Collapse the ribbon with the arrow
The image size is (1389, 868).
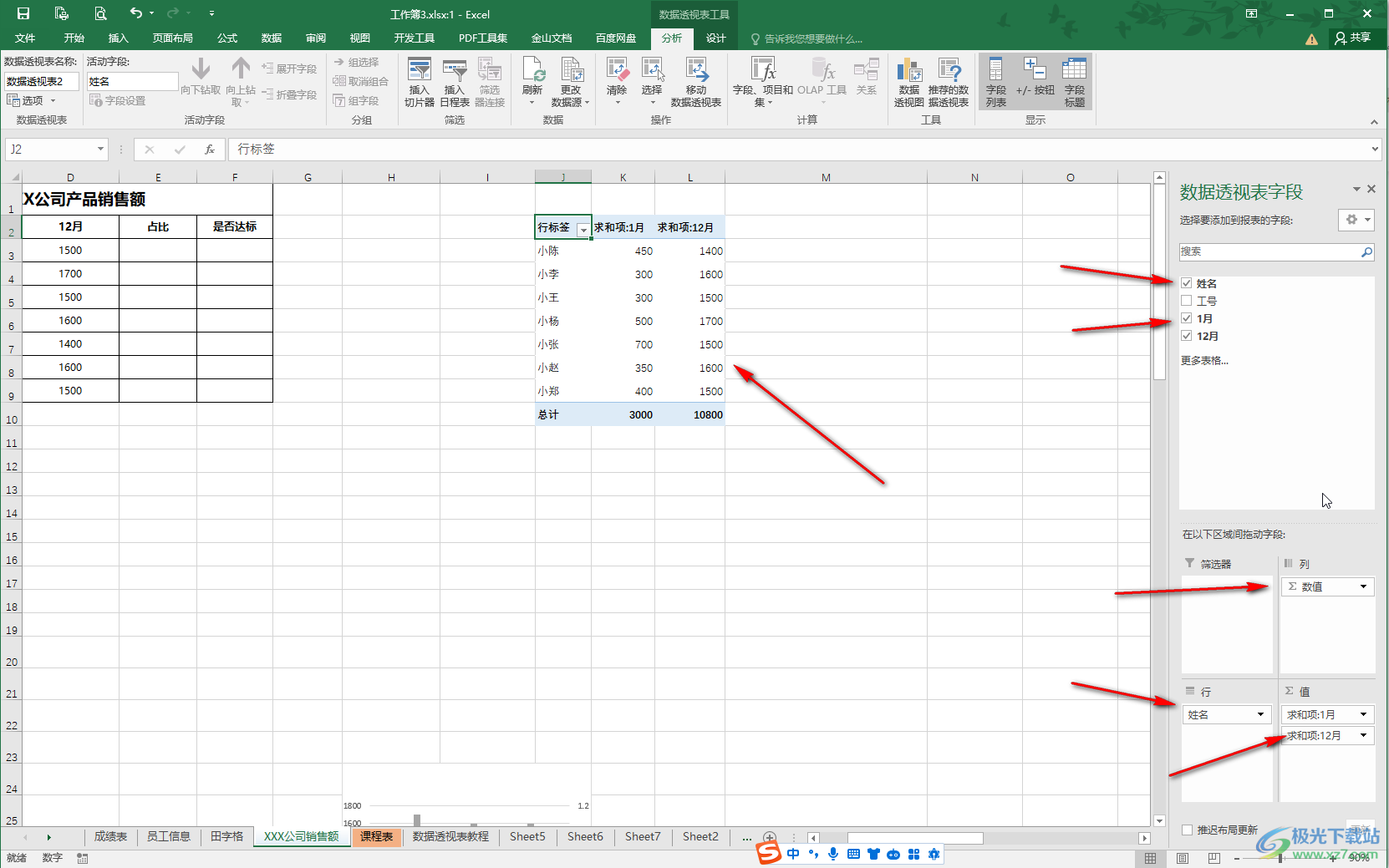point(1374,122)
